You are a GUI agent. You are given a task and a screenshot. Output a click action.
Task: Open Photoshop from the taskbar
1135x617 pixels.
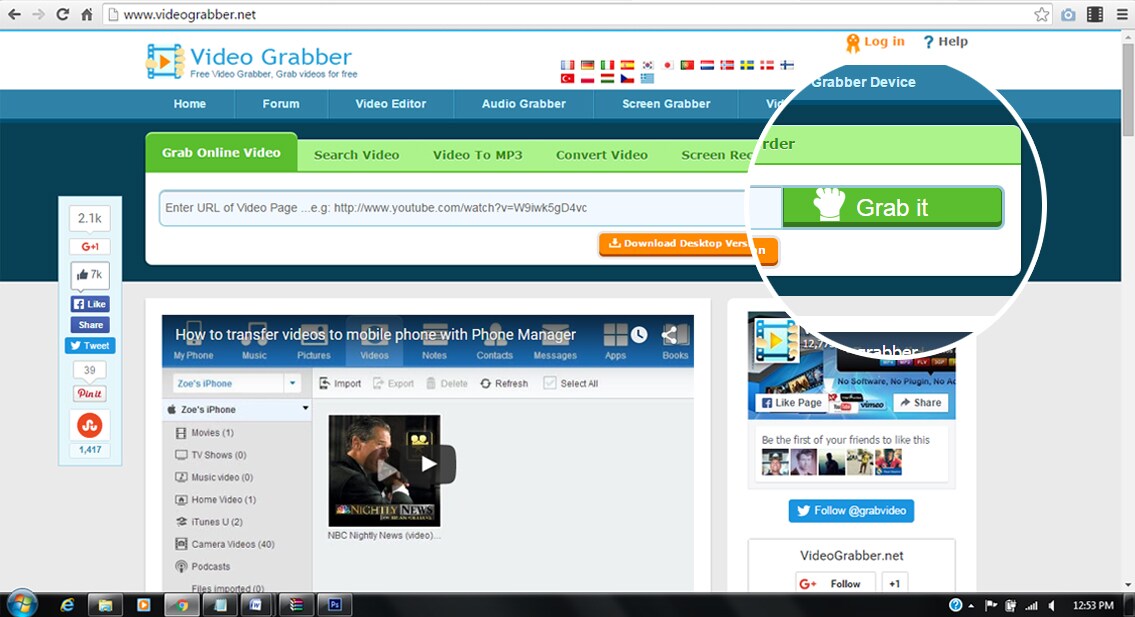(x=334, y=605)
